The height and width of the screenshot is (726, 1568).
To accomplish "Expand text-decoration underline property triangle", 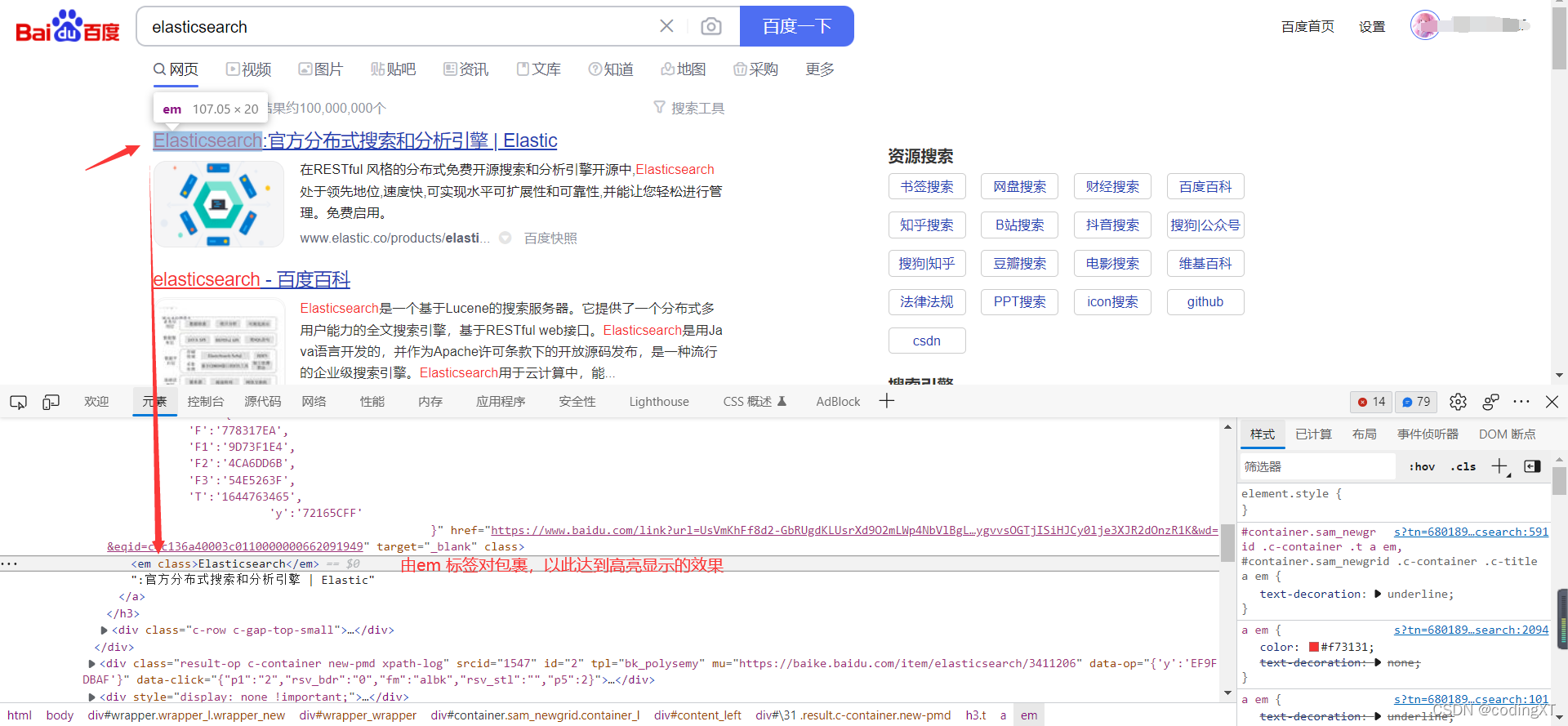I will 1379,595.
